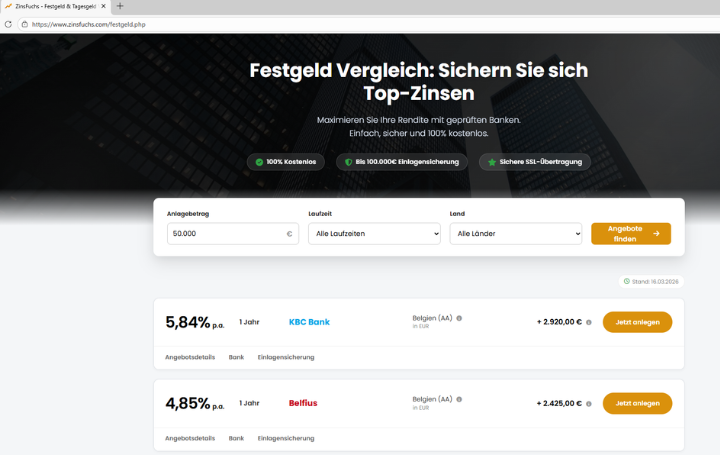Open Bank tab in the KBC offer
The height and width of the screenshot is (455, 720).
click(x=236, y=357)
